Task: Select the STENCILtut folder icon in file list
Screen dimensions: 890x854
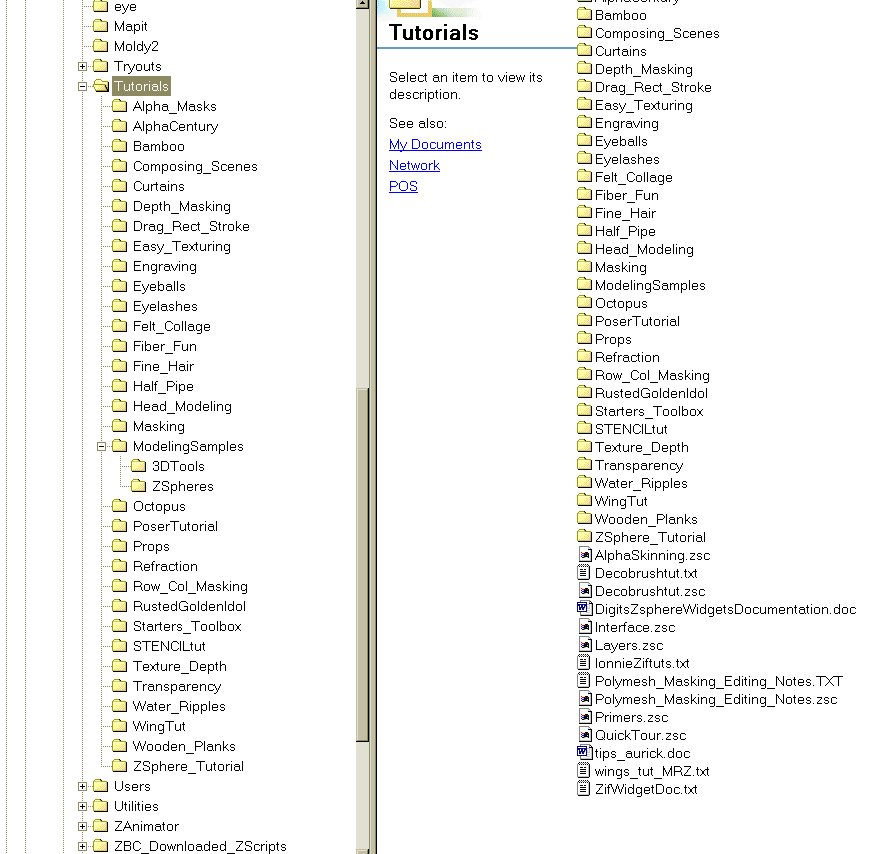Action: 585,429
